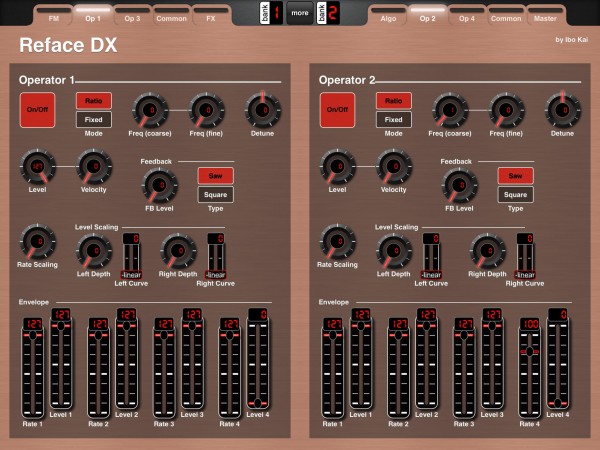The width and height of the screenshot is (600, 450).
Task: Choose Saw feedback type for Operator 1
Action: [215, 176]
